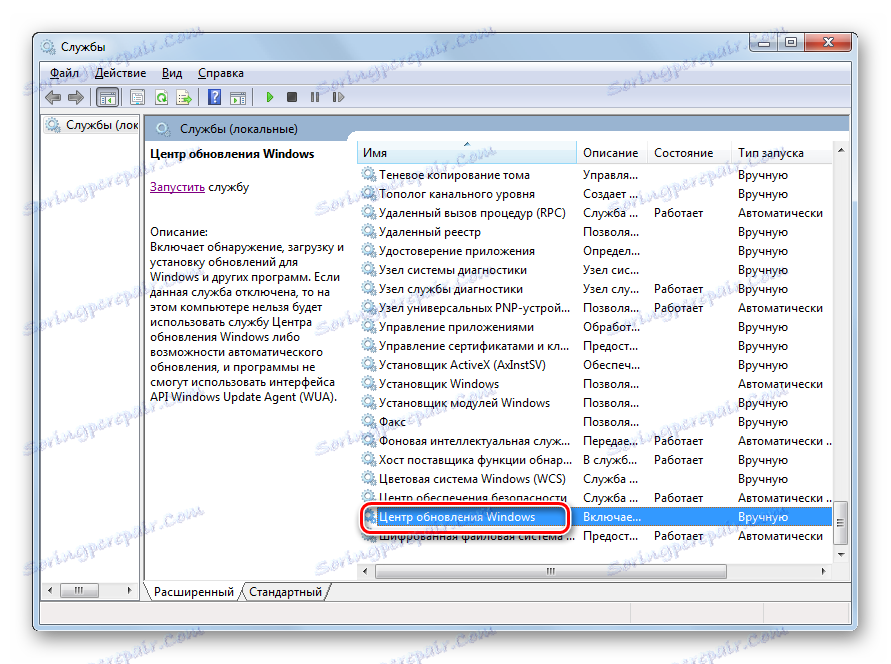The width and height of the screenshot is (891, 664).
Task: Click gear icon of Установщик Windows
Action: 369,383
